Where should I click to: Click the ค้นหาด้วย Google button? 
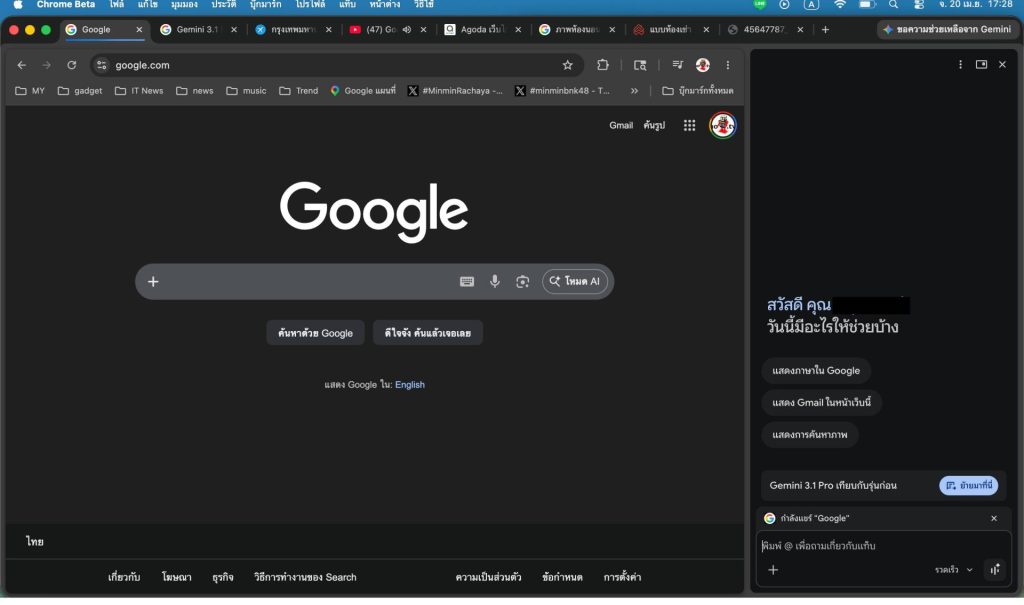[315, 333]
